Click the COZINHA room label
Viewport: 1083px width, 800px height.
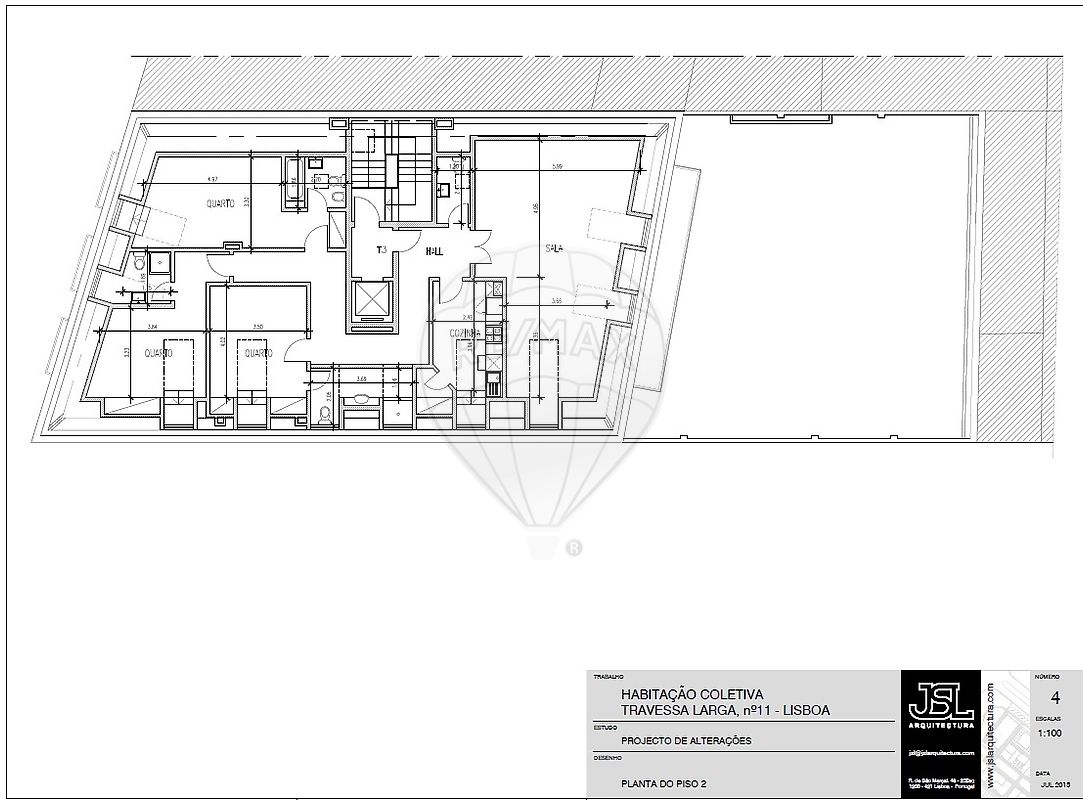[x=465, y=333]
